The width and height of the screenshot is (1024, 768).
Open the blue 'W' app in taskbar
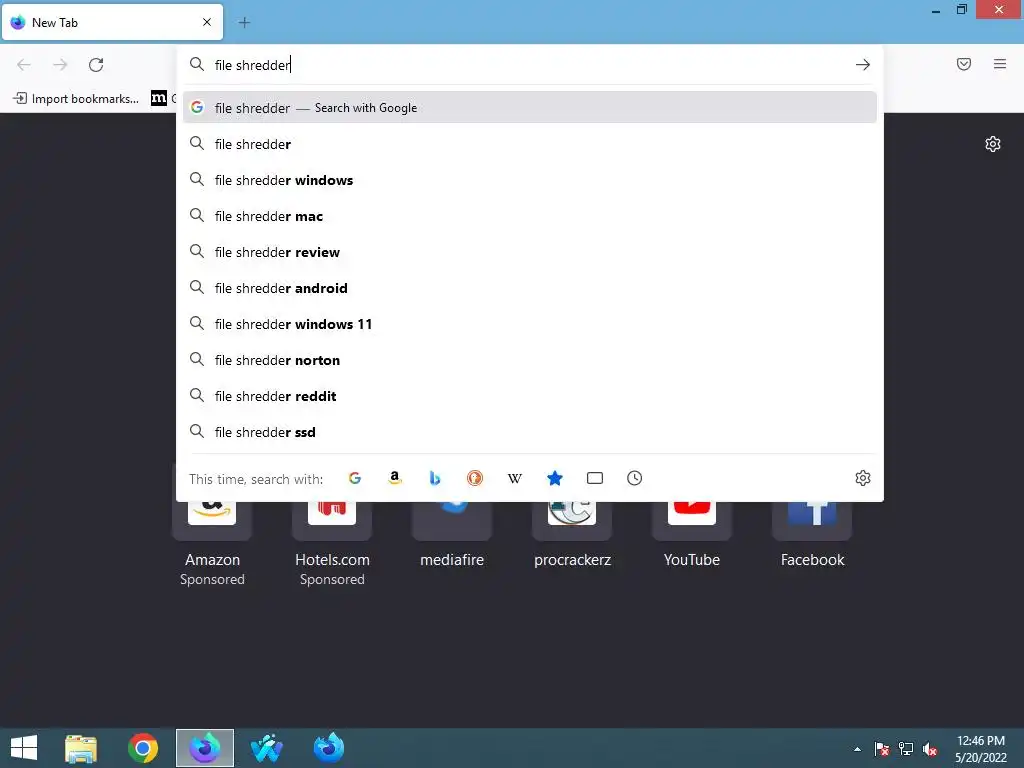(x=266, y=748)
